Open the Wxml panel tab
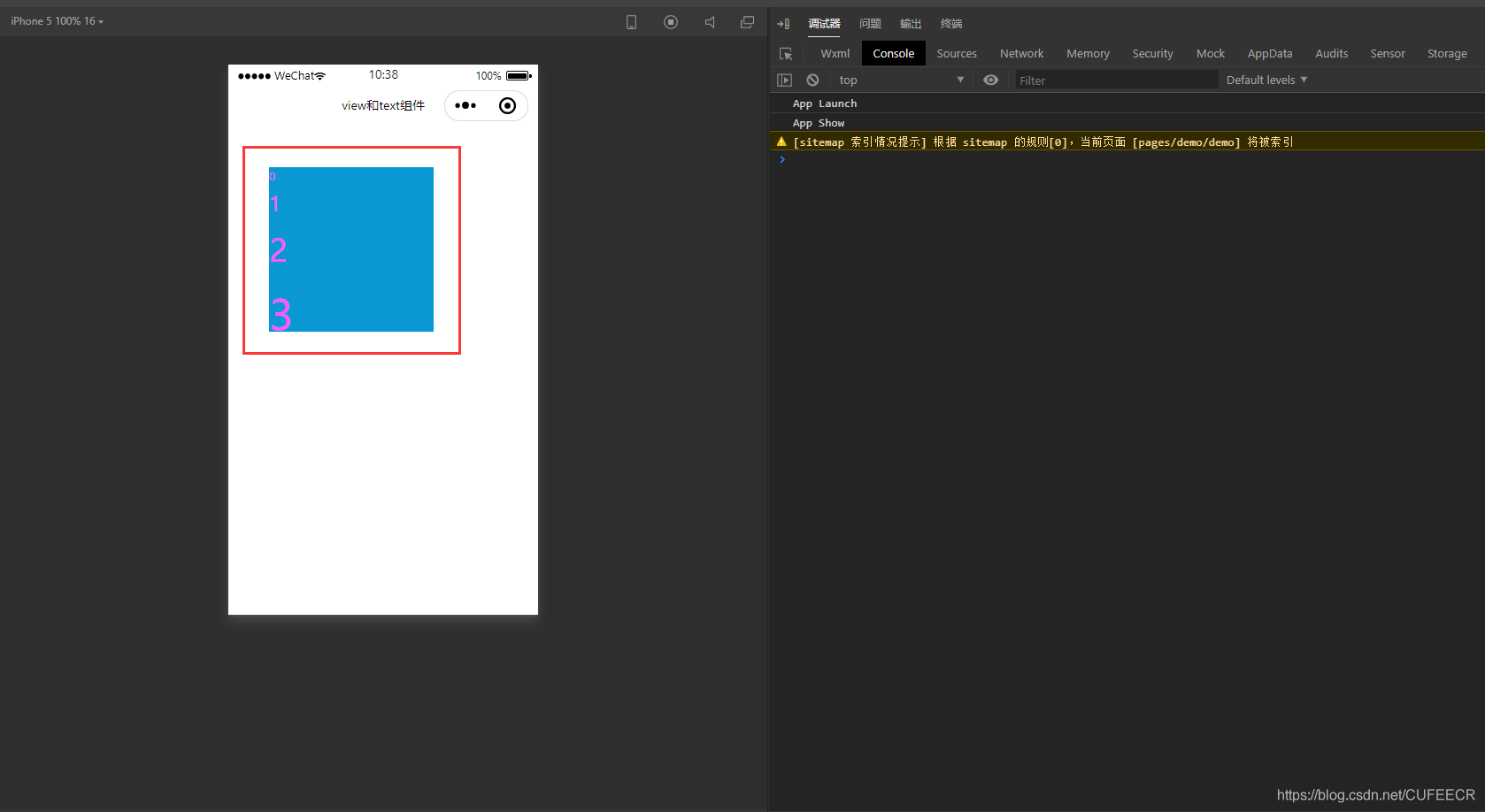Image resolution: width=1485 pixels, height=812 pixels. pos(835,54)
